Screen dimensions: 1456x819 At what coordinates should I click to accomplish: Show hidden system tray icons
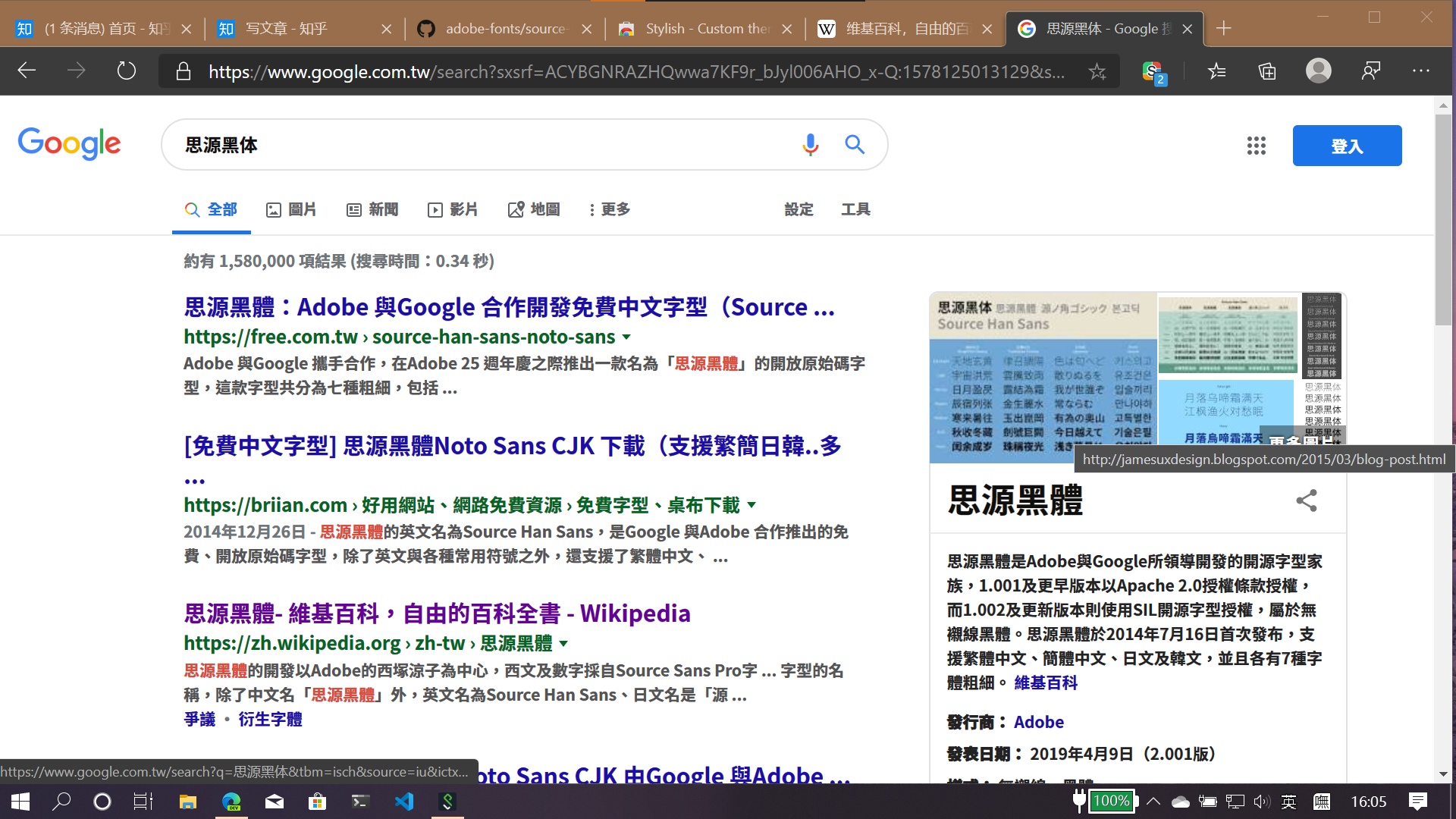(1153, 802)
